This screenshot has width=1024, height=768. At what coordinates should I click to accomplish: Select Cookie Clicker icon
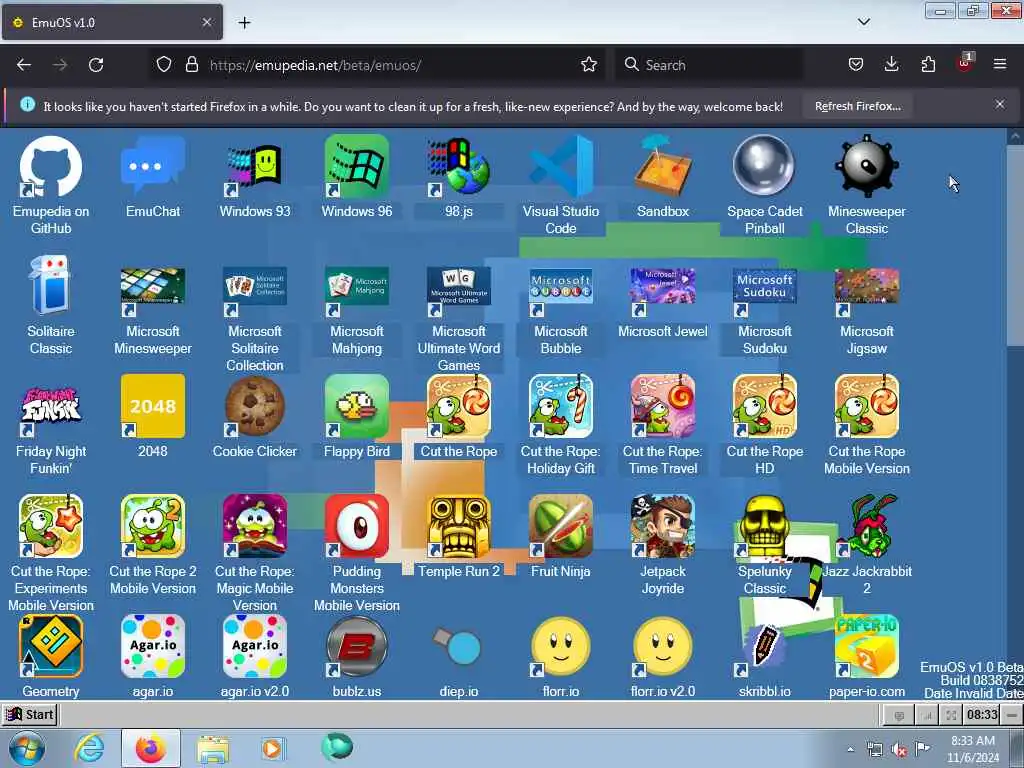click(x=255, y=406)
